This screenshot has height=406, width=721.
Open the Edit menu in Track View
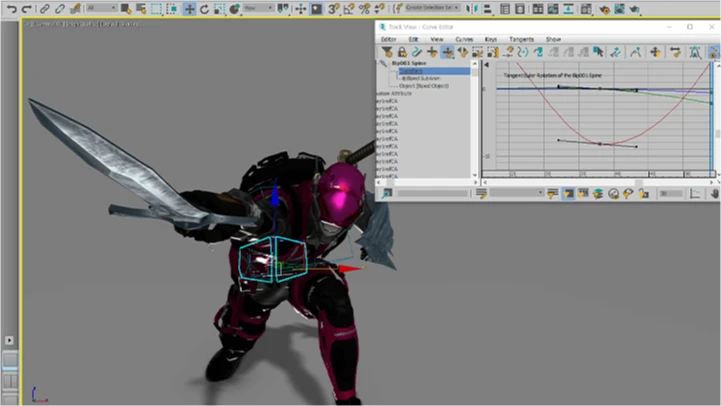tap(413, 39)
